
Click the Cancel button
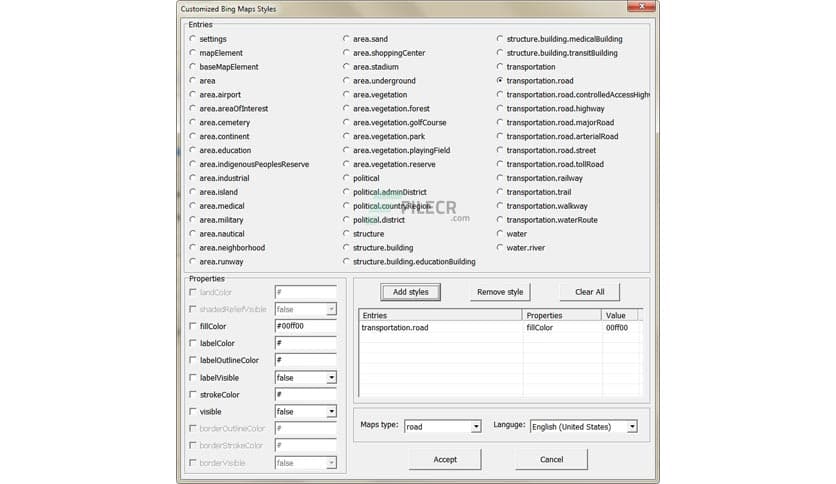click(551, 459)
